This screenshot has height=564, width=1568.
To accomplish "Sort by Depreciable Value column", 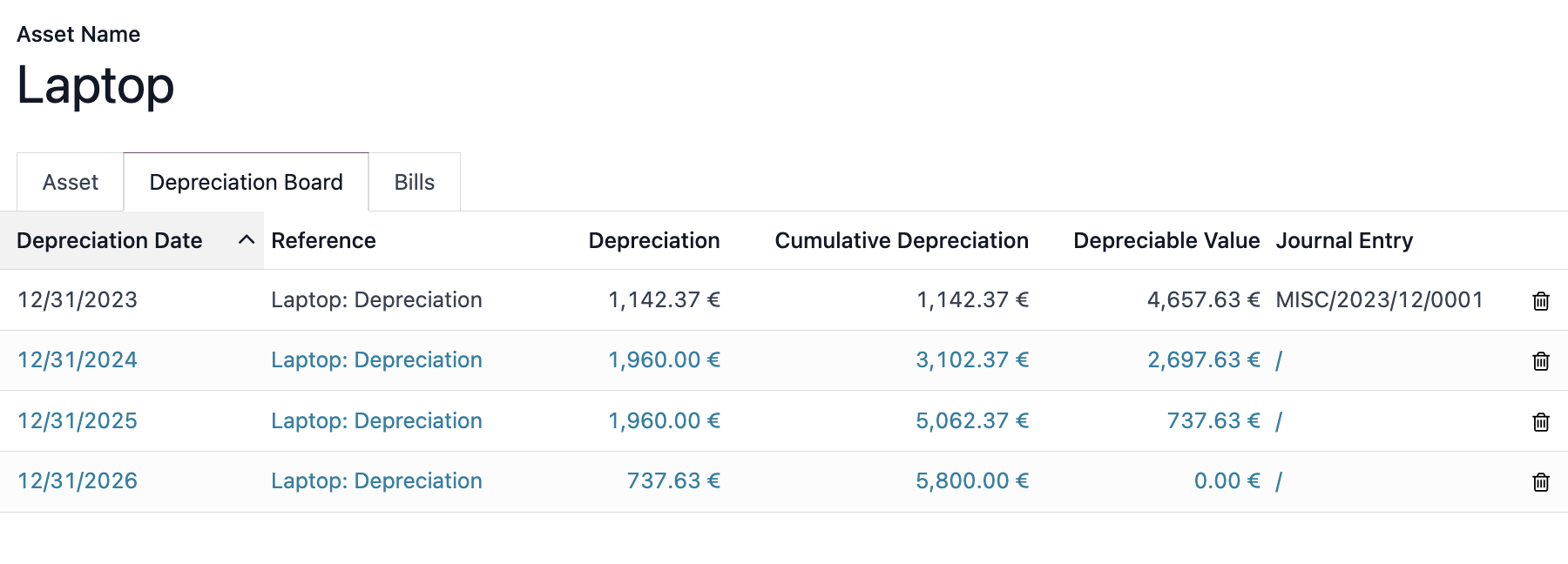I will [x=1166, y=240].
